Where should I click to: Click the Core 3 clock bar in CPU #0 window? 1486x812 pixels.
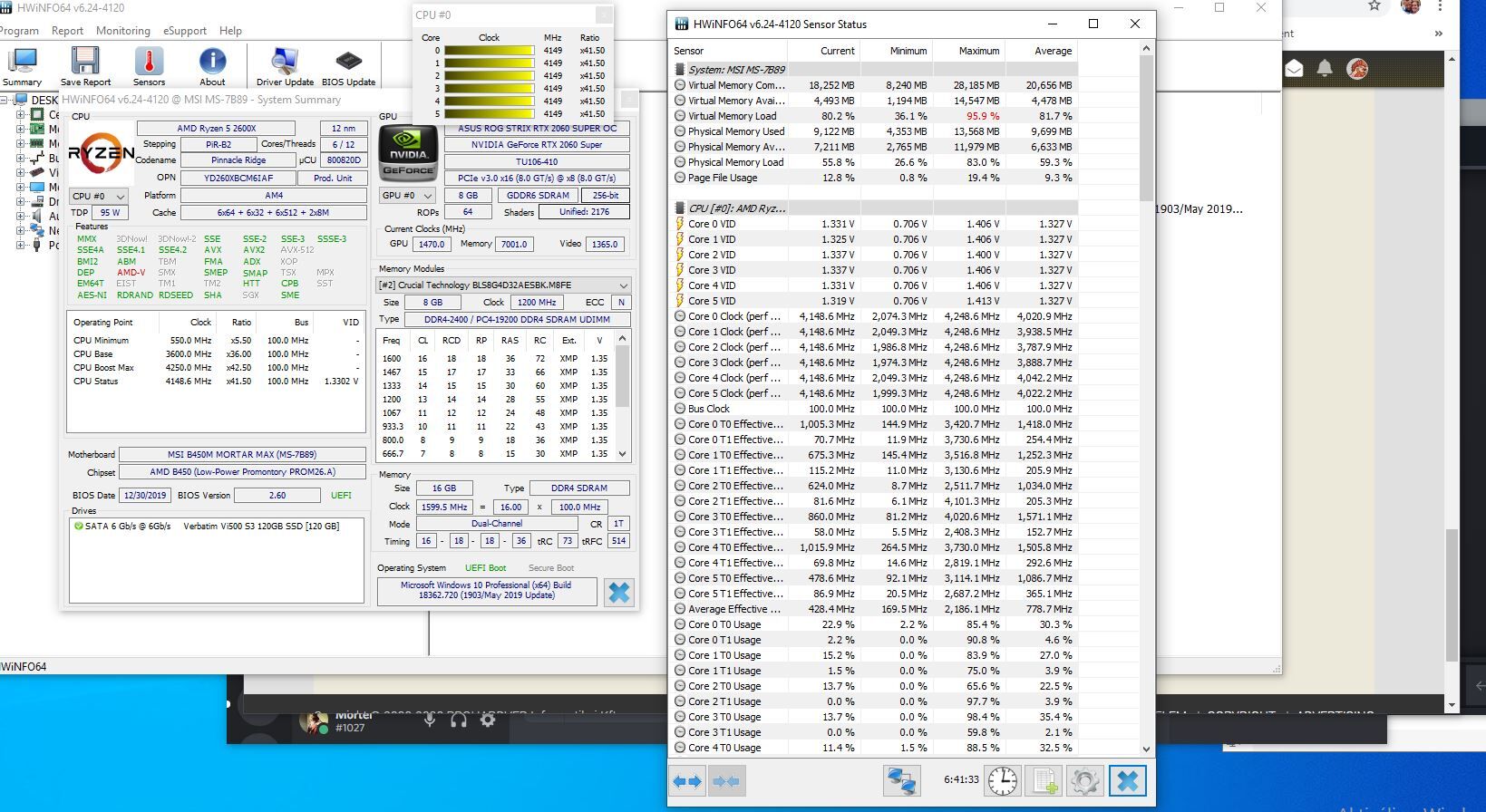click(489, 89)
